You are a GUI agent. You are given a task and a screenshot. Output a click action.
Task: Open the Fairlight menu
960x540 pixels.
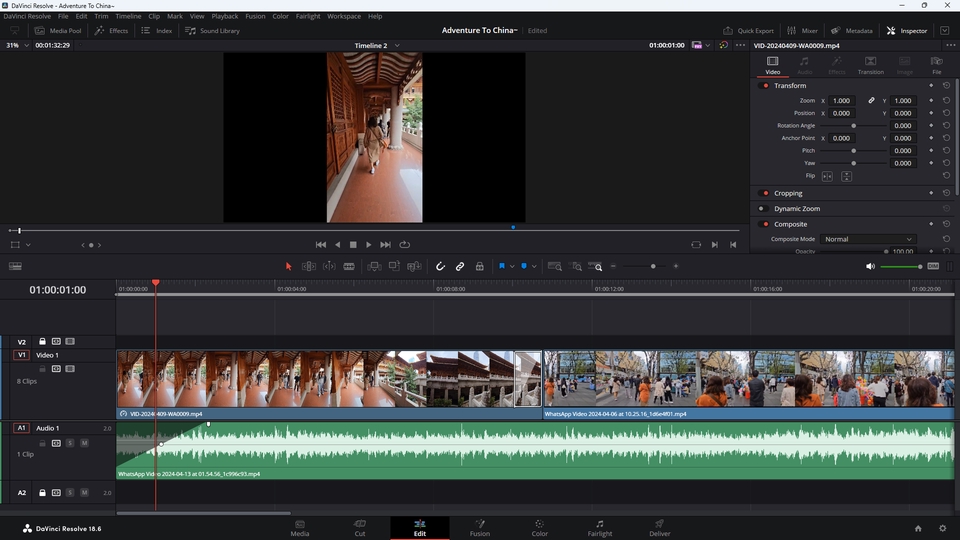click(308, 16)
